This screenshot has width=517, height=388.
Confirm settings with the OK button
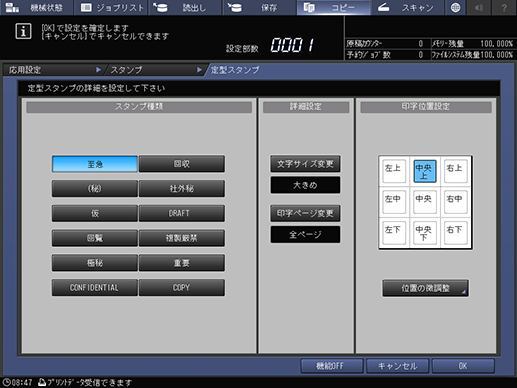click(463, 366)
